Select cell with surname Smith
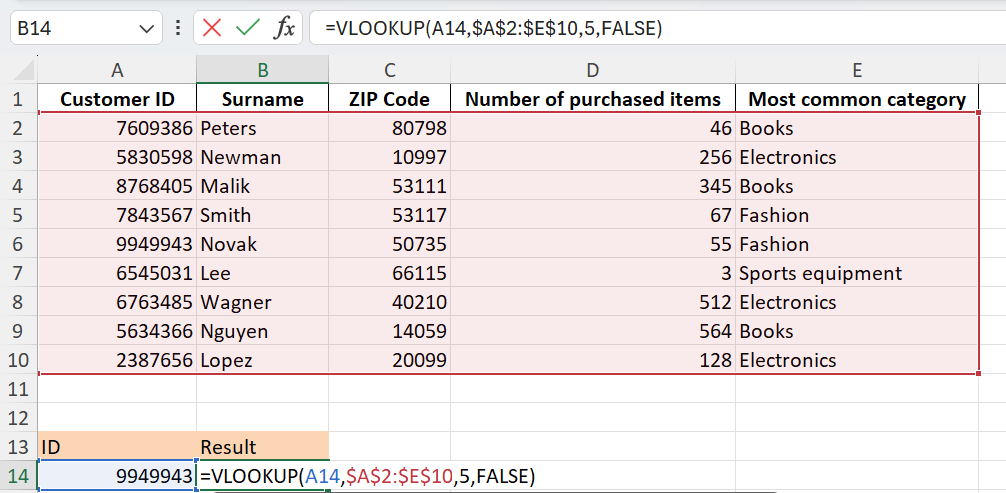The image size is (1006, 493). [262, 215]
